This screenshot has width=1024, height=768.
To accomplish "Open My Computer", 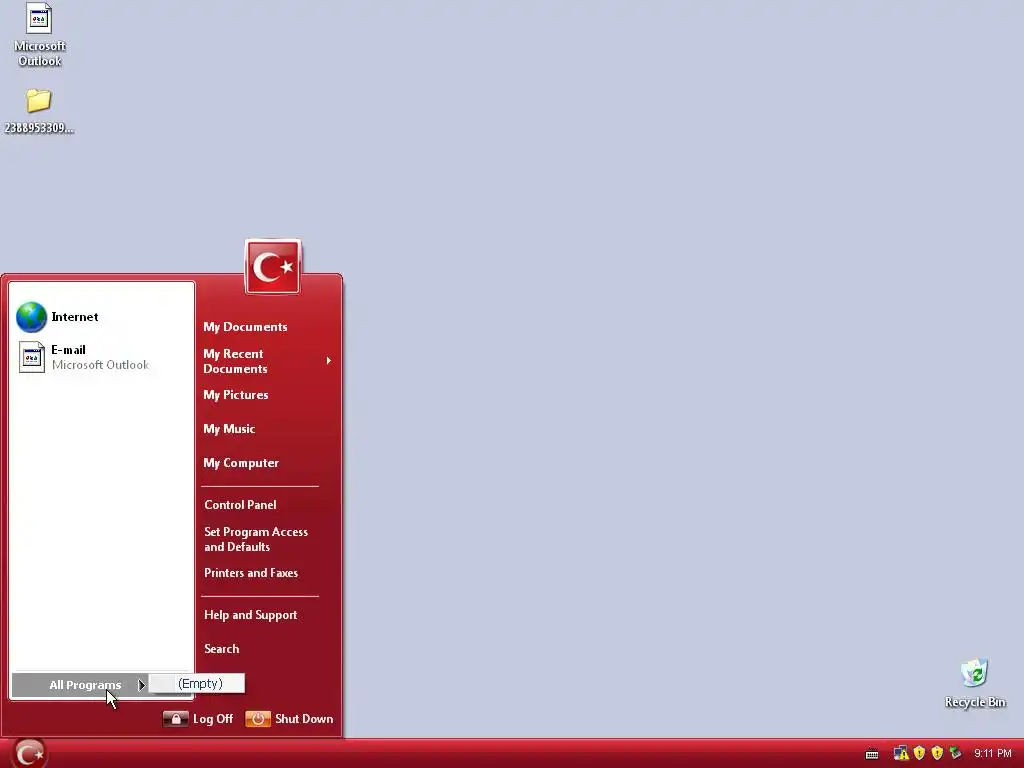I will (241, 462).
